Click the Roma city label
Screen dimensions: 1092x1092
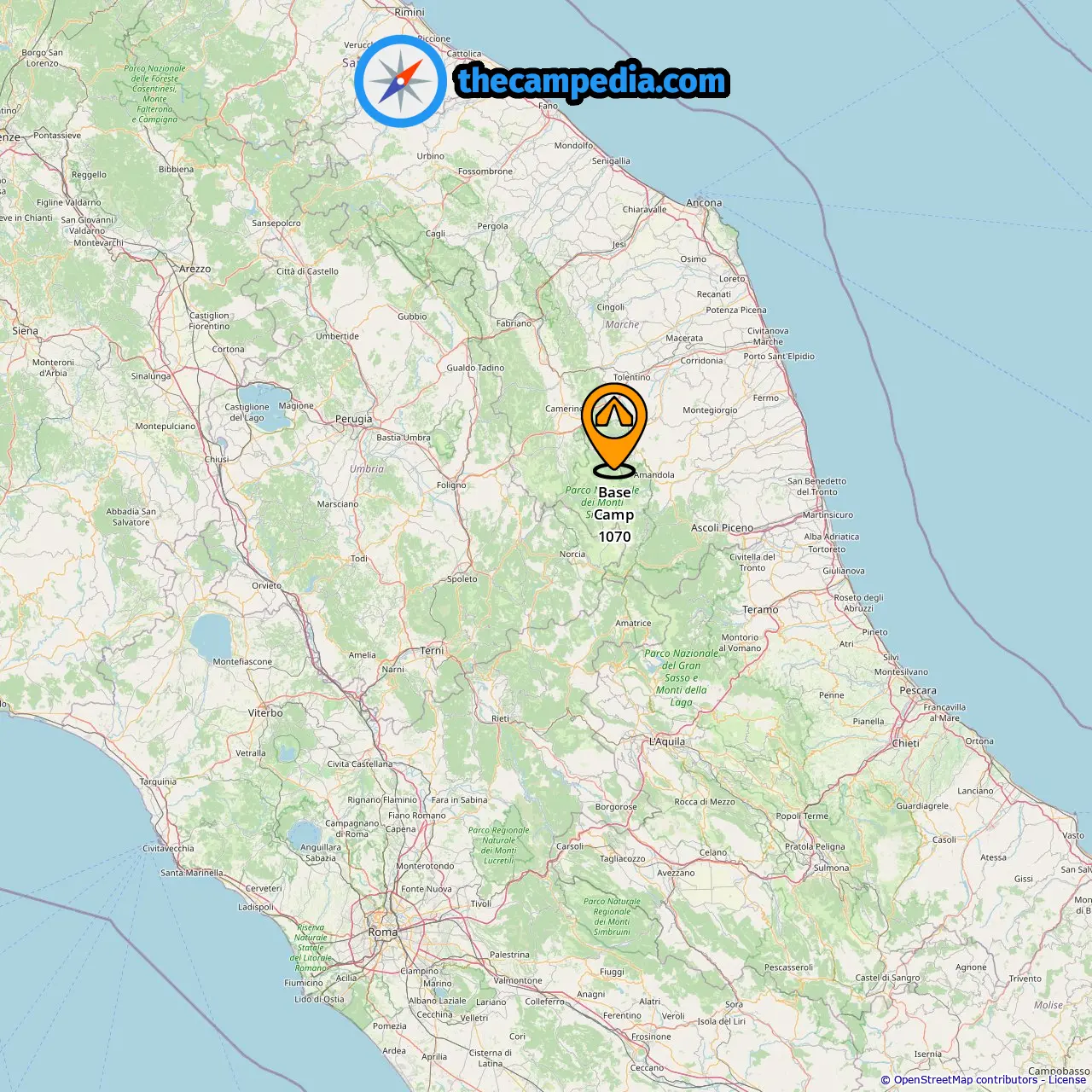click(383, 932)
